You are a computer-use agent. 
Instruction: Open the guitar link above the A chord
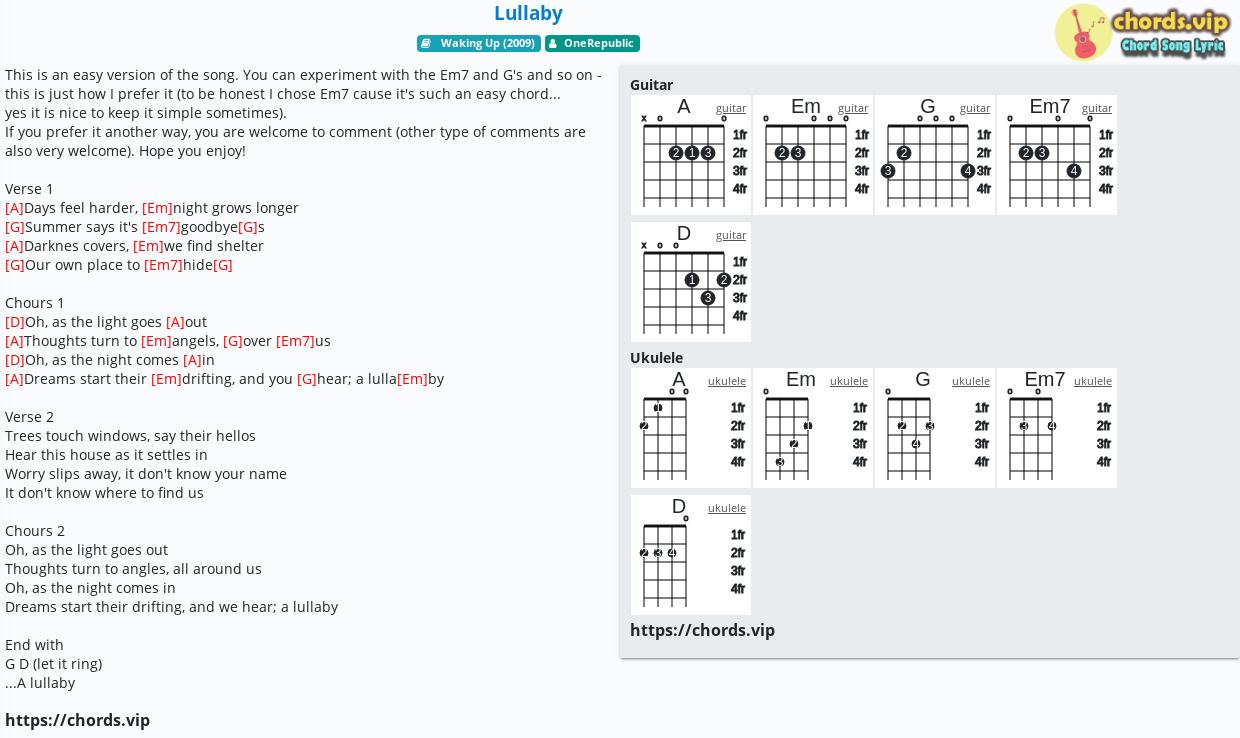(731, 108)
